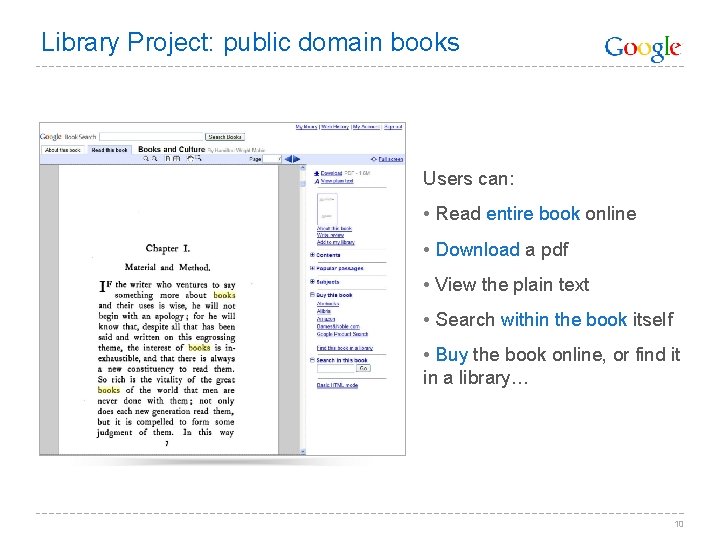Viewport: 720px width, 540px height.
Task: Go to next page with right arrow
Action: pos(296,159)
